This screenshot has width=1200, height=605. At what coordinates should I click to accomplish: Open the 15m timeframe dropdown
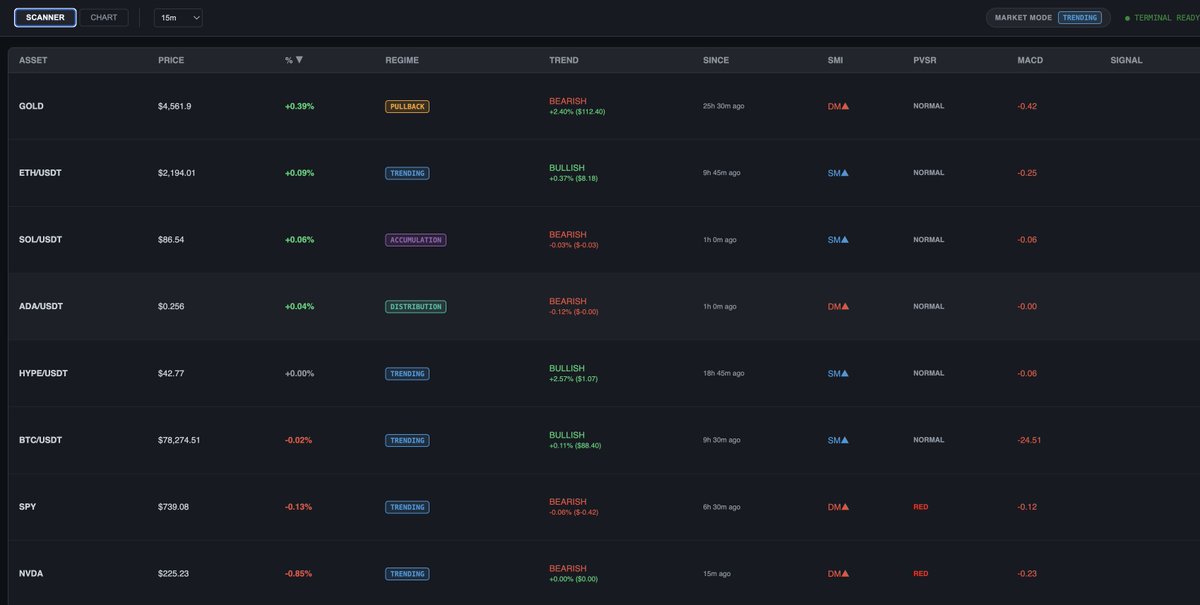[178, 17]
